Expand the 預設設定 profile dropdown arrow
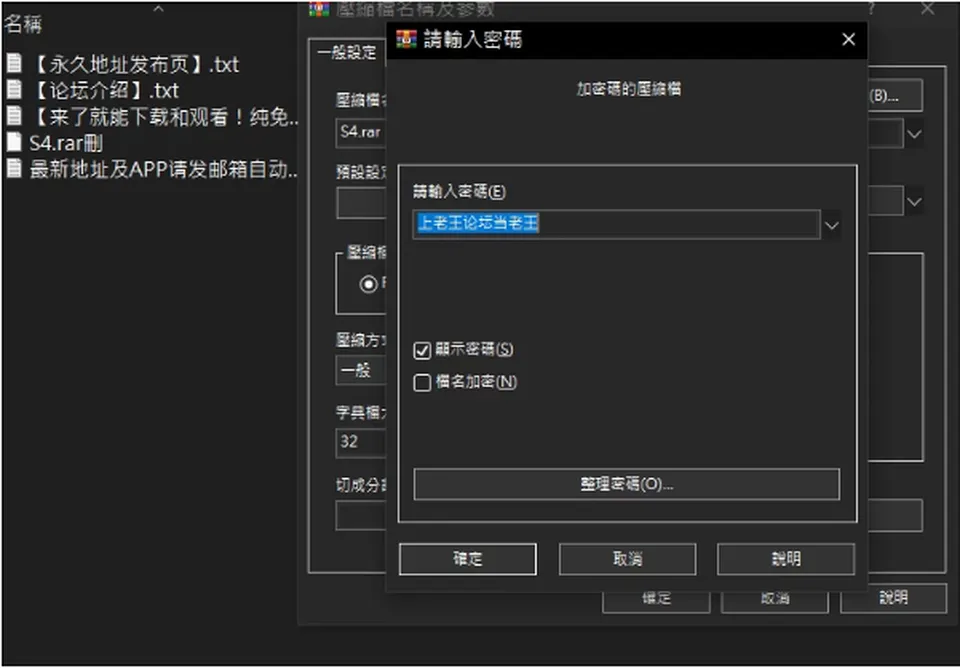Screen dimensions: 960x668 click(x=914, y=202)
